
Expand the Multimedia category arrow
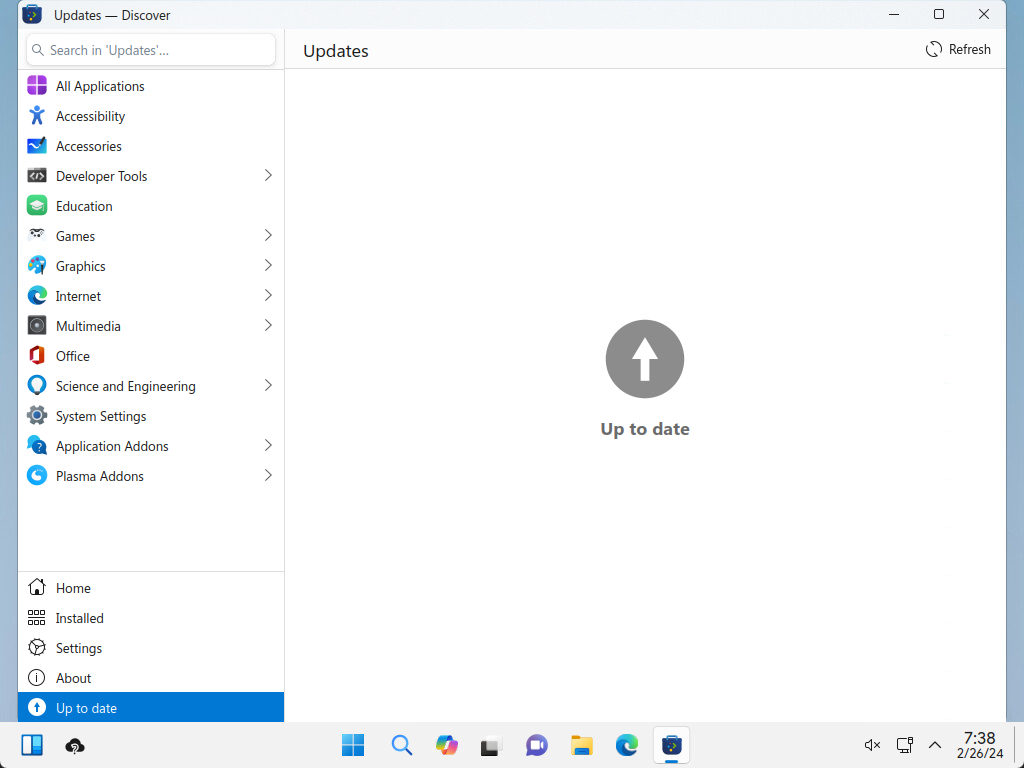pos(268,326)
